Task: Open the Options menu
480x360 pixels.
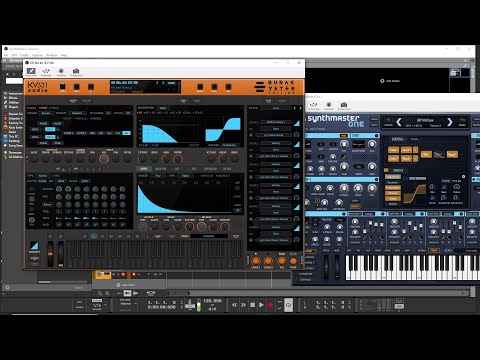Action: 37,55
